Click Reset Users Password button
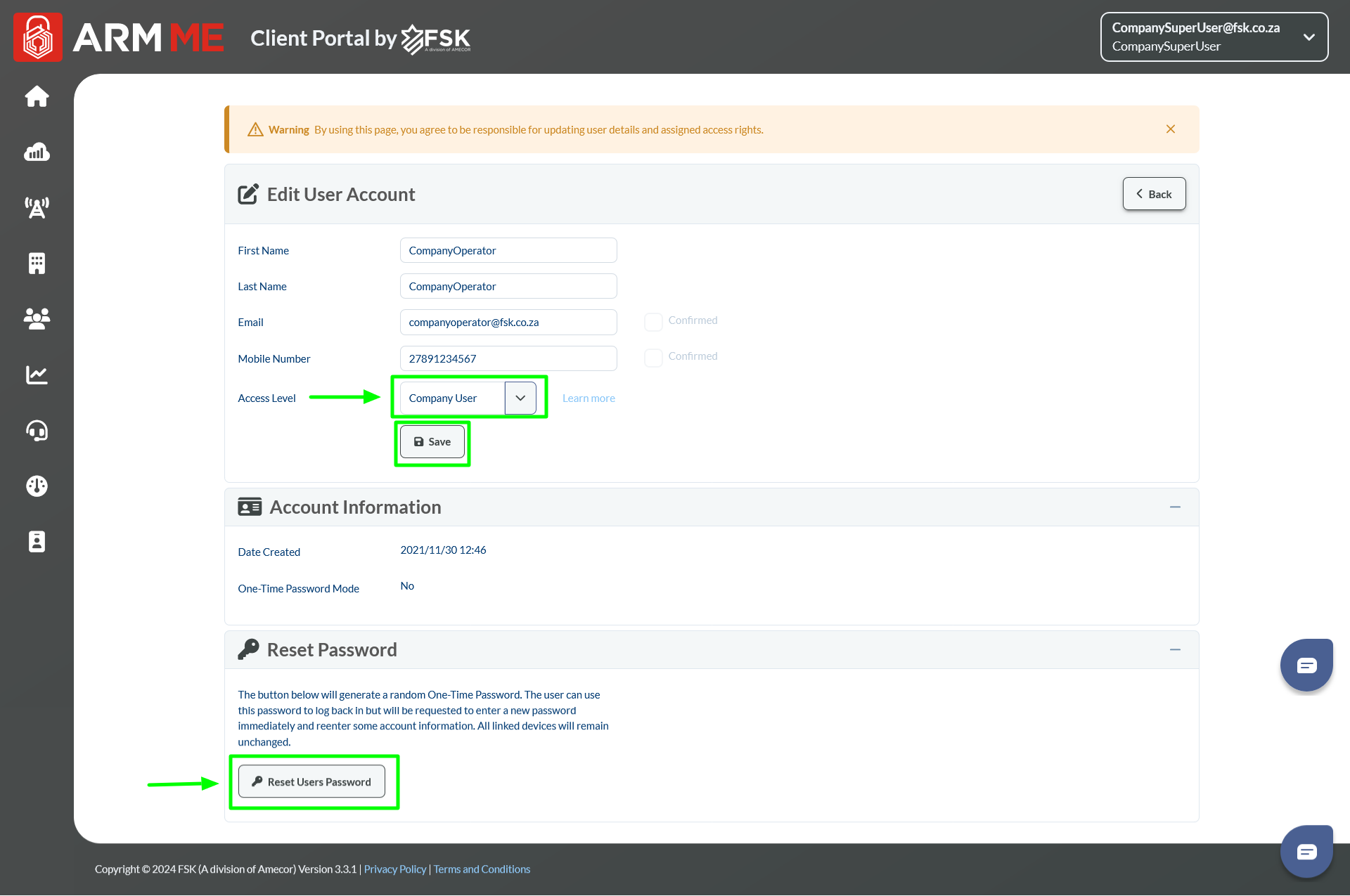 pos(311,781)
